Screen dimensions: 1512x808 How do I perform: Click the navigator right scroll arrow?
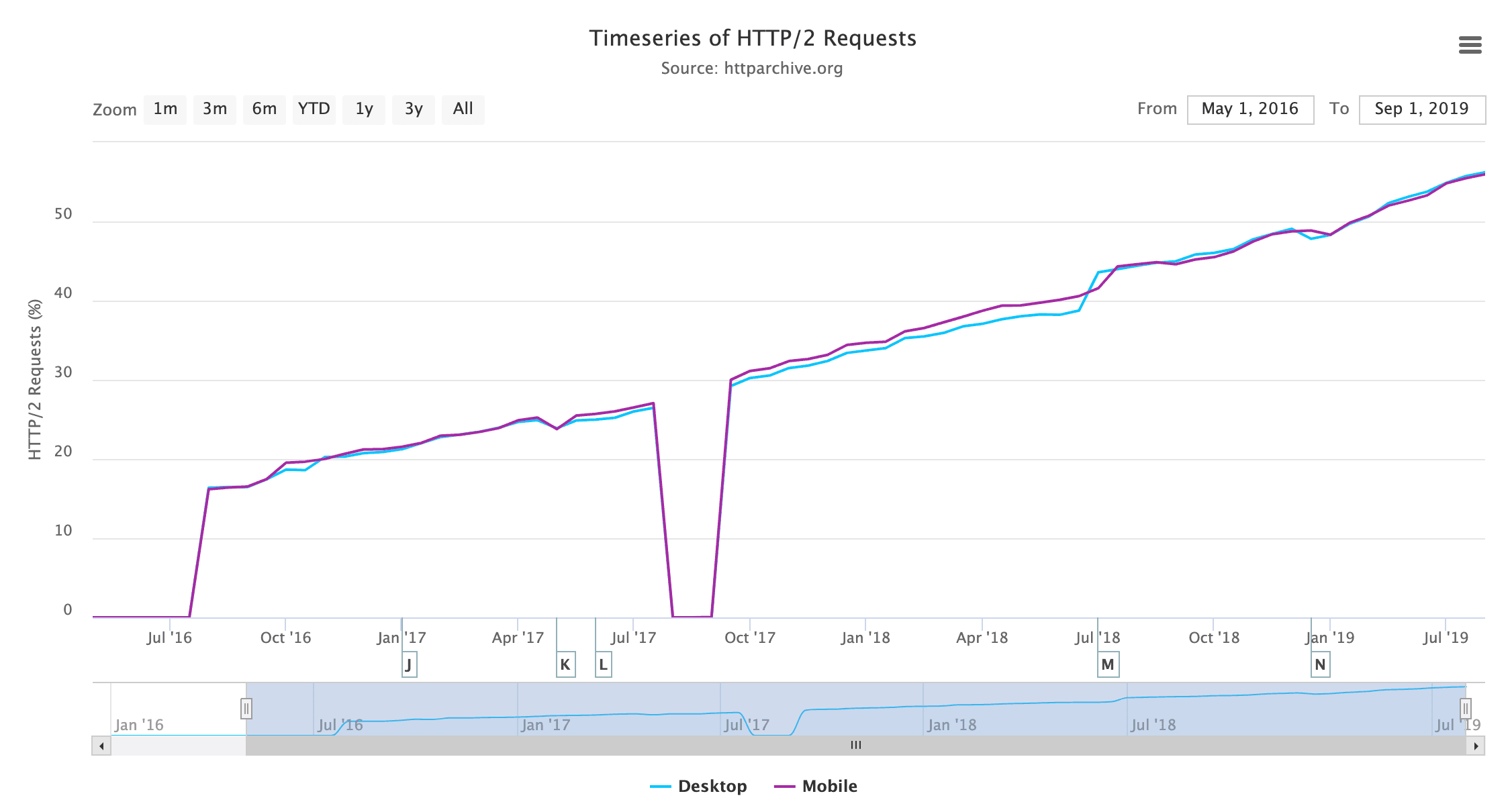pyautogui.click(x=1476, y=746)
